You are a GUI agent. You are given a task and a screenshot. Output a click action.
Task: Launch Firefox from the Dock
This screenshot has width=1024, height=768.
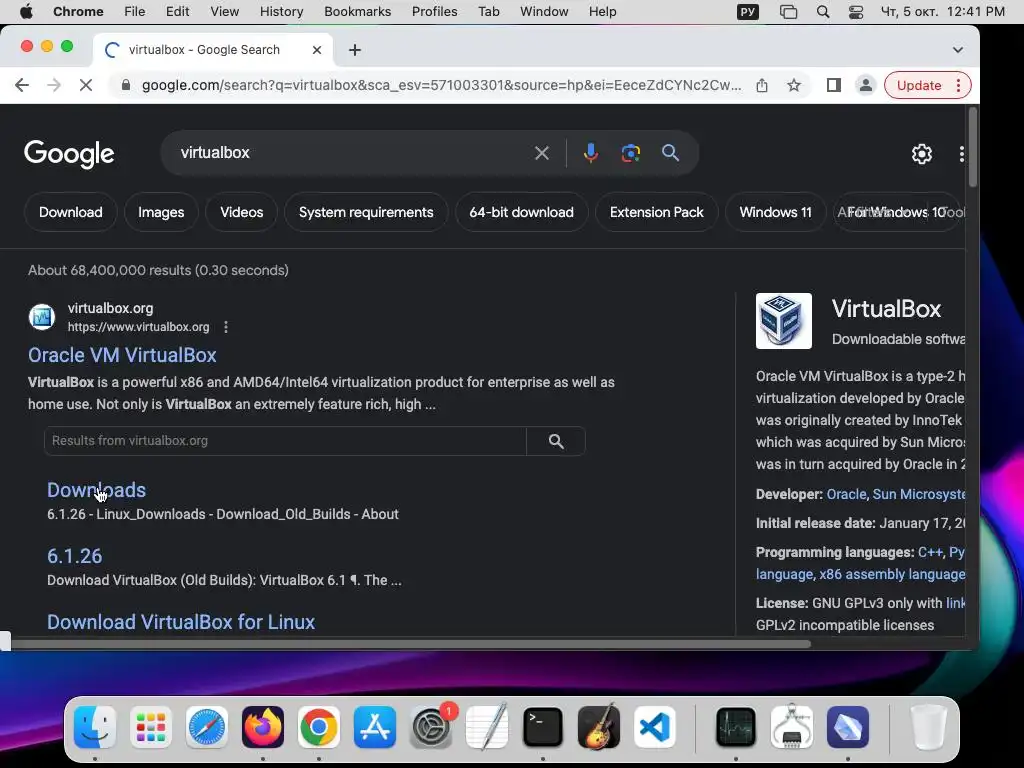263,727
